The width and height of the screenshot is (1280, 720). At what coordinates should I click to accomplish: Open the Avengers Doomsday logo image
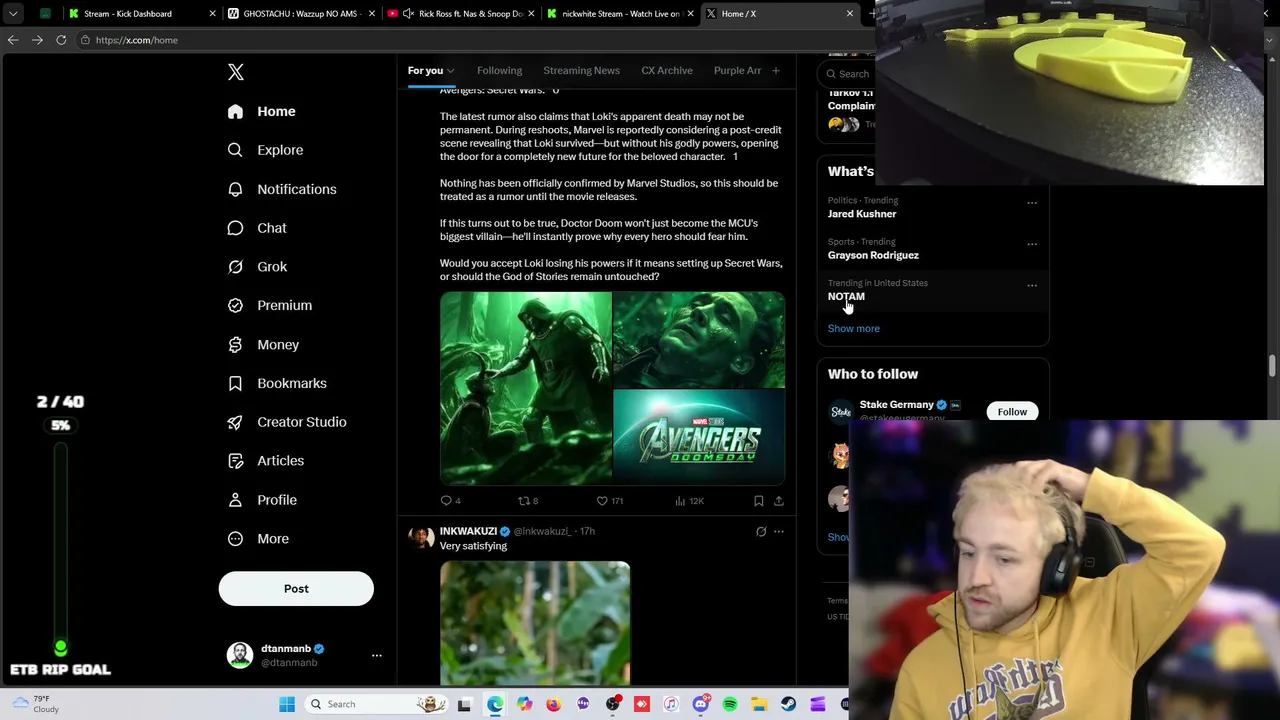click(x=699, y=438)
